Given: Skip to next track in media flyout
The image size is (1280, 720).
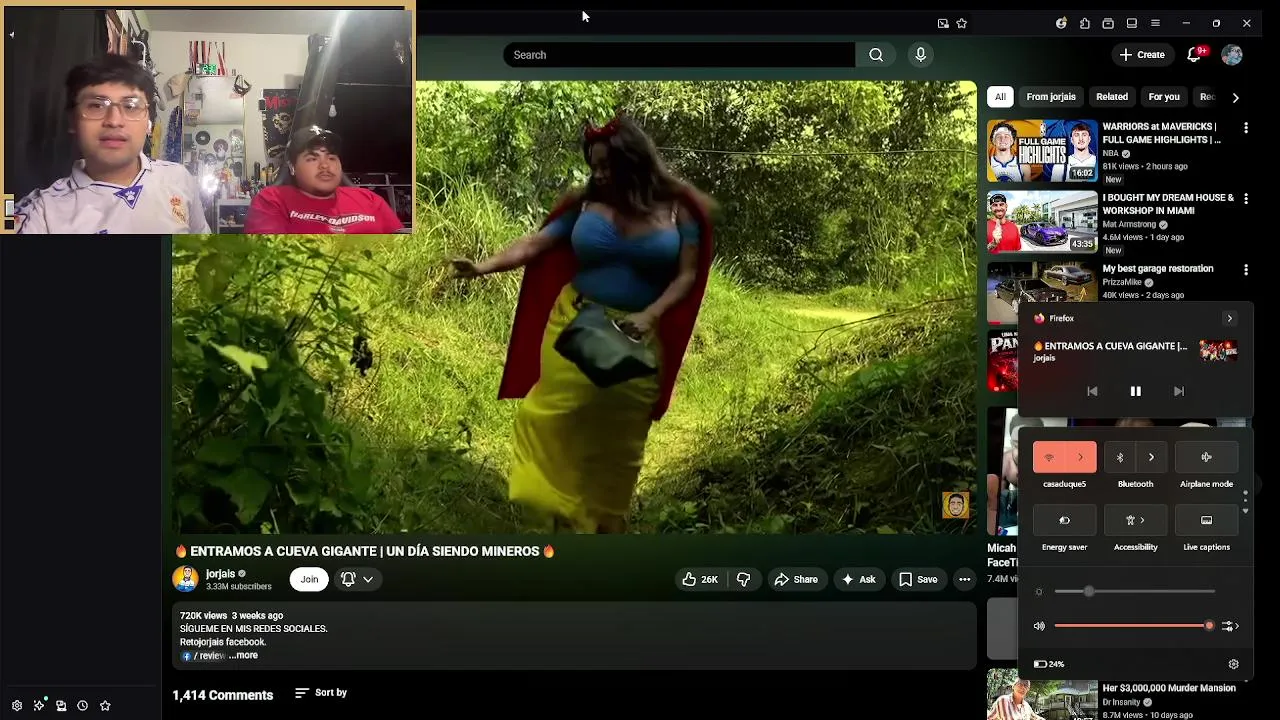Looking at the screenshot, I should pyautogui.click(x=1179, y=391).
